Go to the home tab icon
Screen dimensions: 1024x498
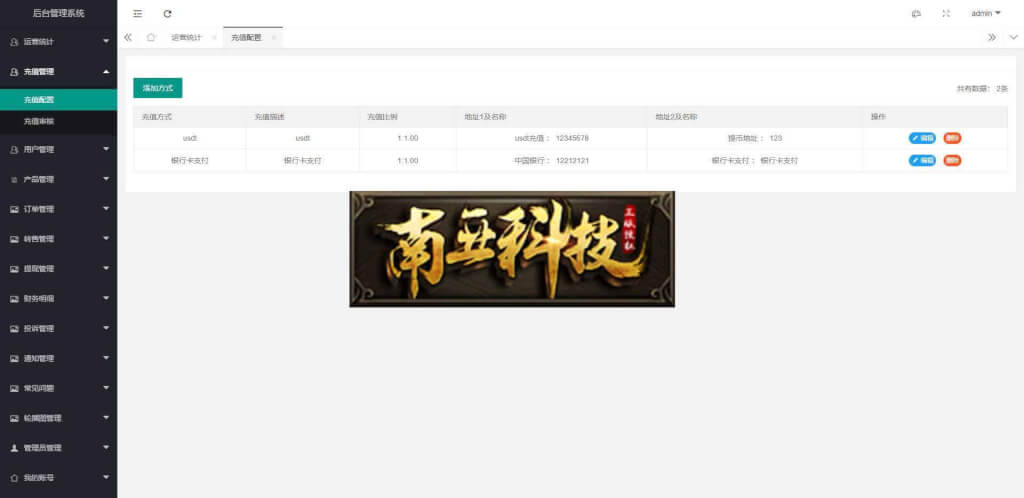pos(151,37)
